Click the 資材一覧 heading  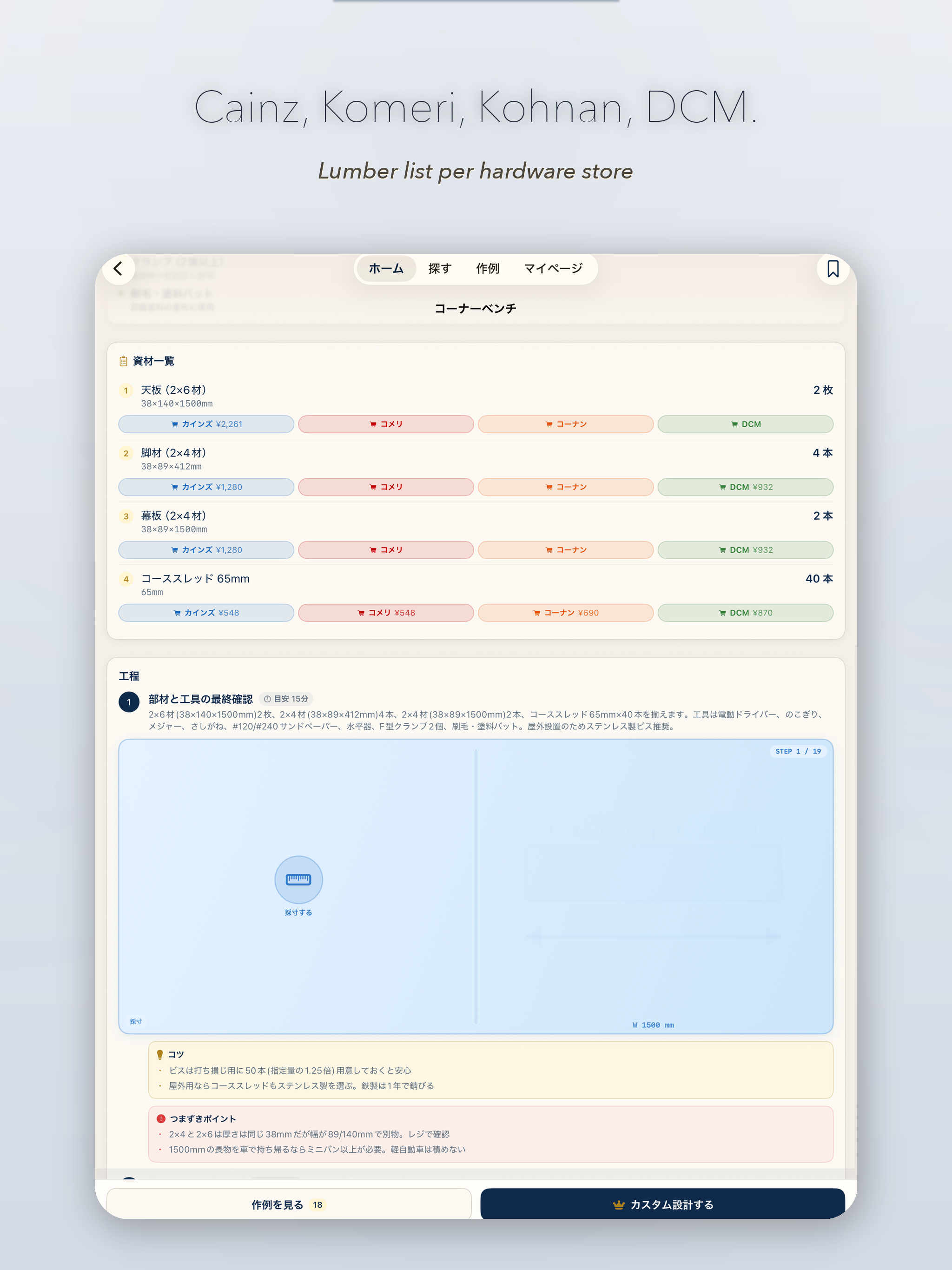click(x=153, y=361)
